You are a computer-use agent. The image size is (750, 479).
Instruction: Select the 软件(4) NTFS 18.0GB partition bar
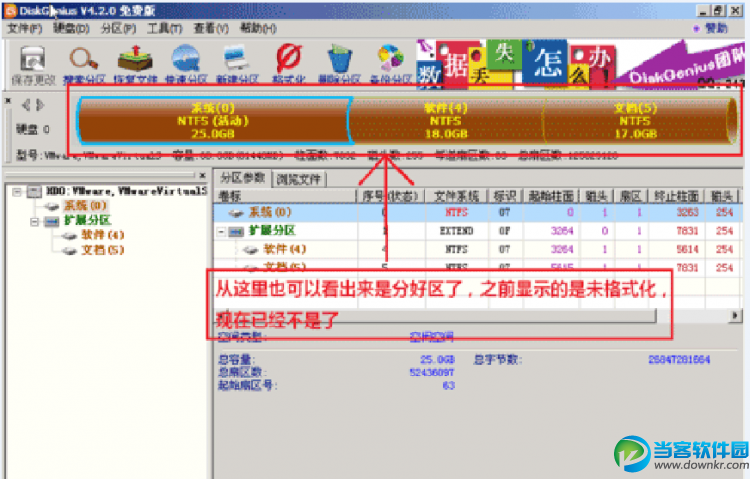pos(446,121)
